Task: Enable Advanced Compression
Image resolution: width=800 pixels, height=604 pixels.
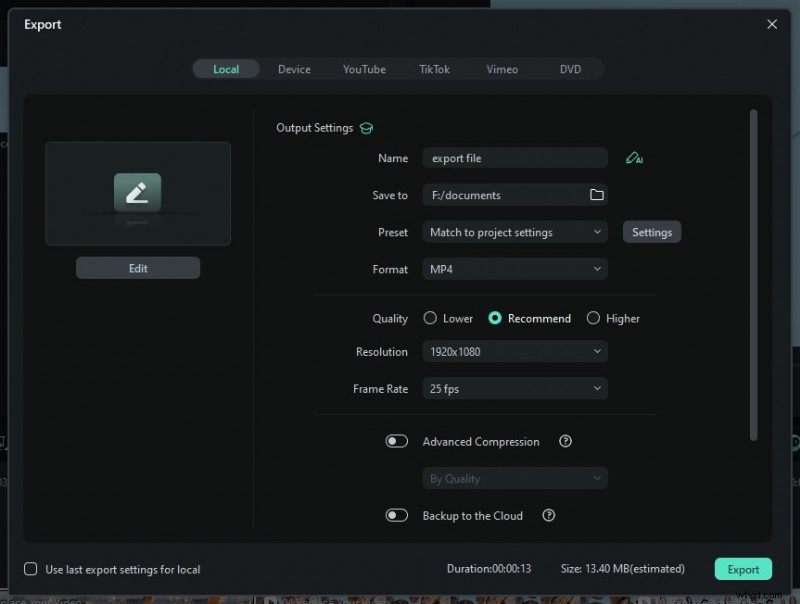Action: click(397, 441)
